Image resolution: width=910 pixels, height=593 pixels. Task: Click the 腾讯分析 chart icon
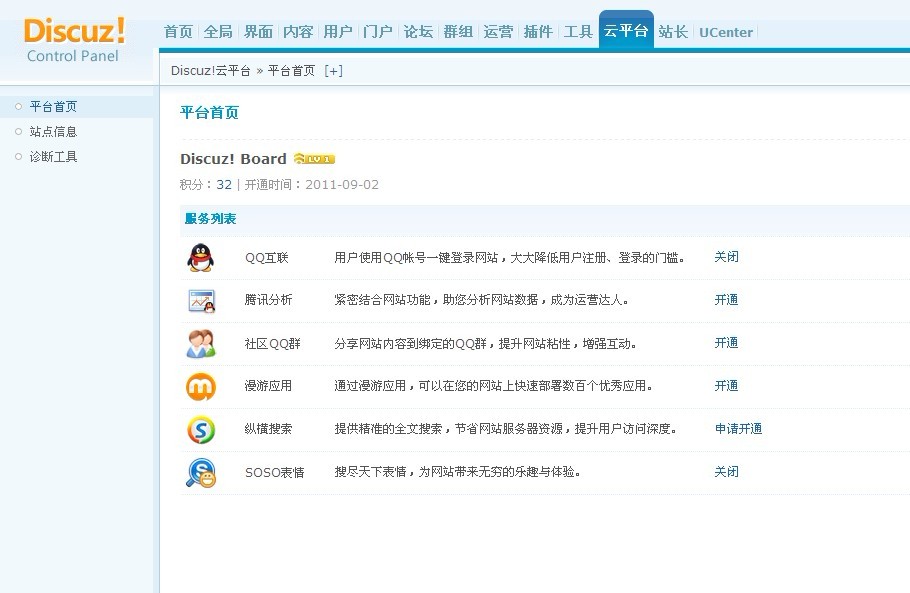(201, 301)
